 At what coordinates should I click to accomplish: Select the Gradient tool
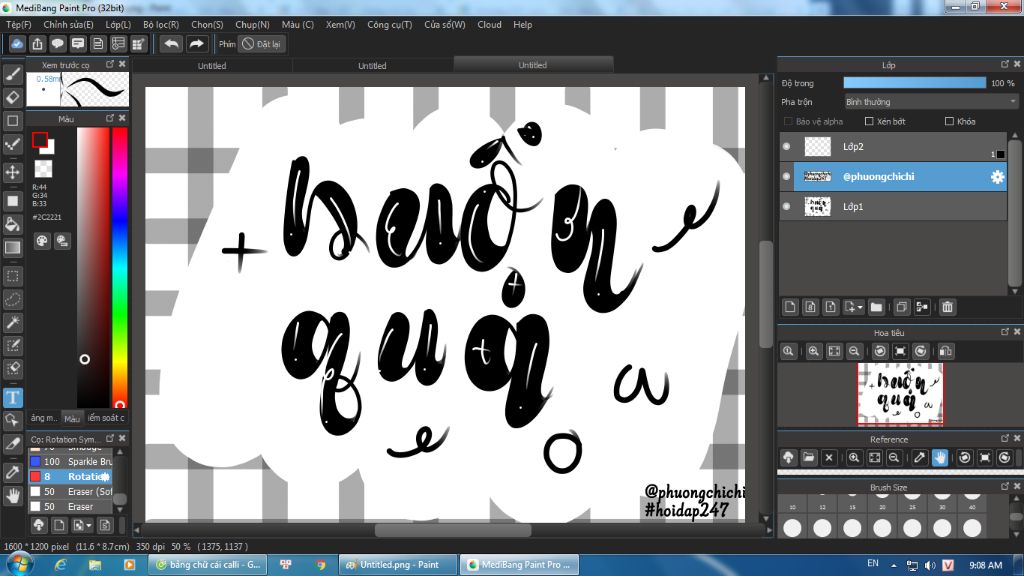[12, 248]
